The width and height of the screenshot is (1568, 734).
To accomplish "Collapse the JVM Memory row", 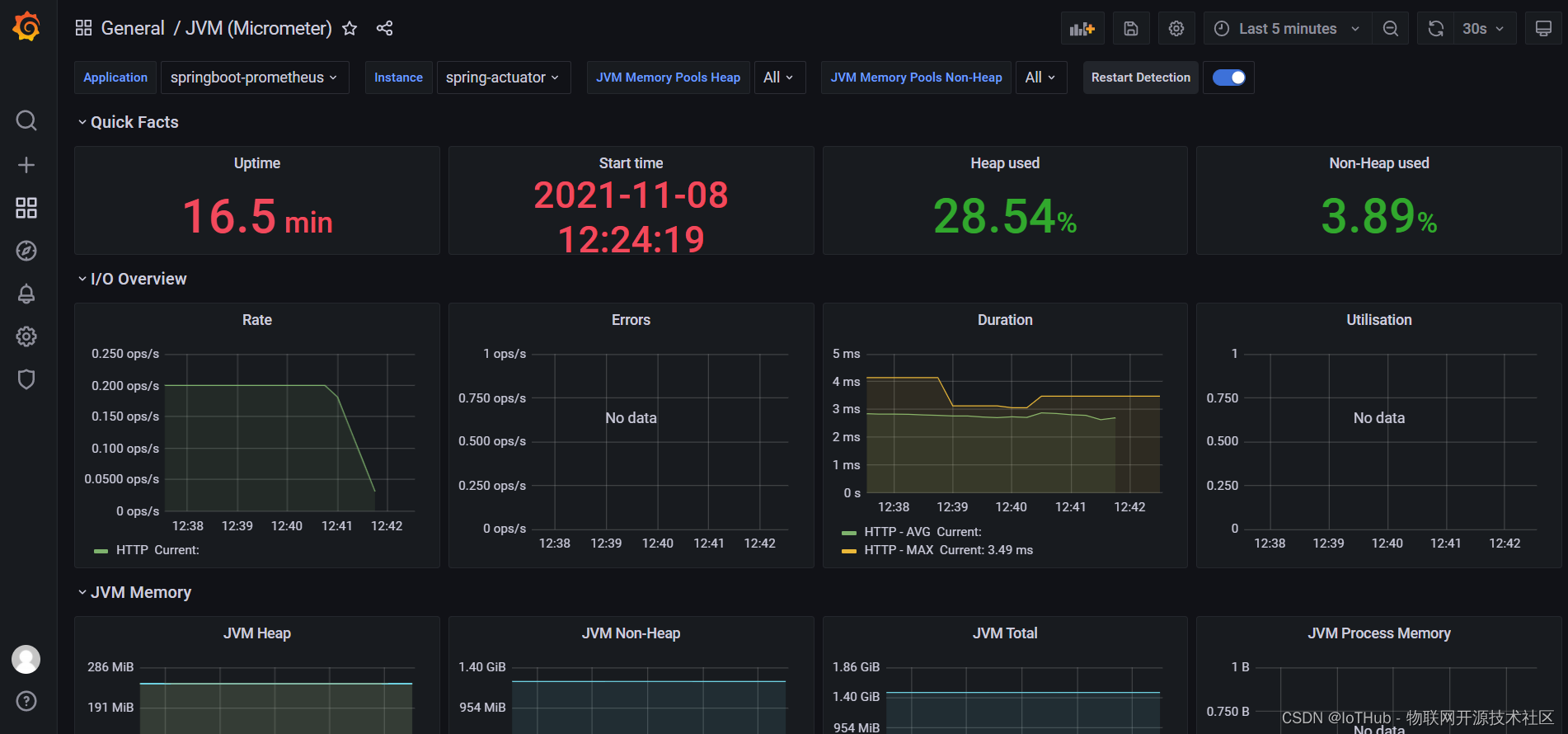I will pos(134,592).
